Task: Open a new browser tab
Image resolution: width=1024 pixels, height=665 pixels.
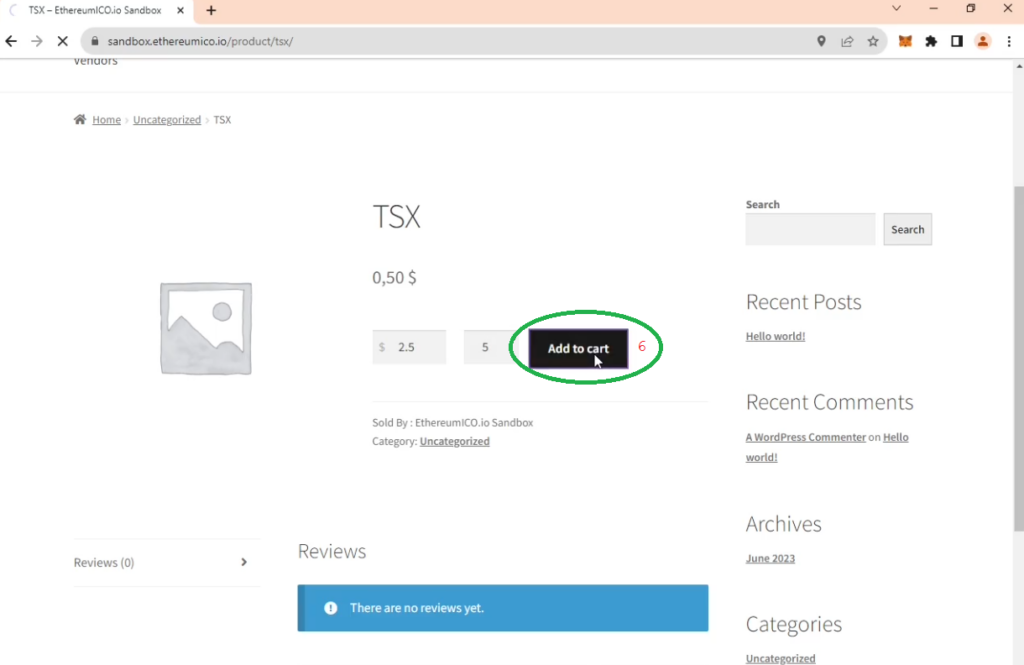Action: tap(211, 10)
